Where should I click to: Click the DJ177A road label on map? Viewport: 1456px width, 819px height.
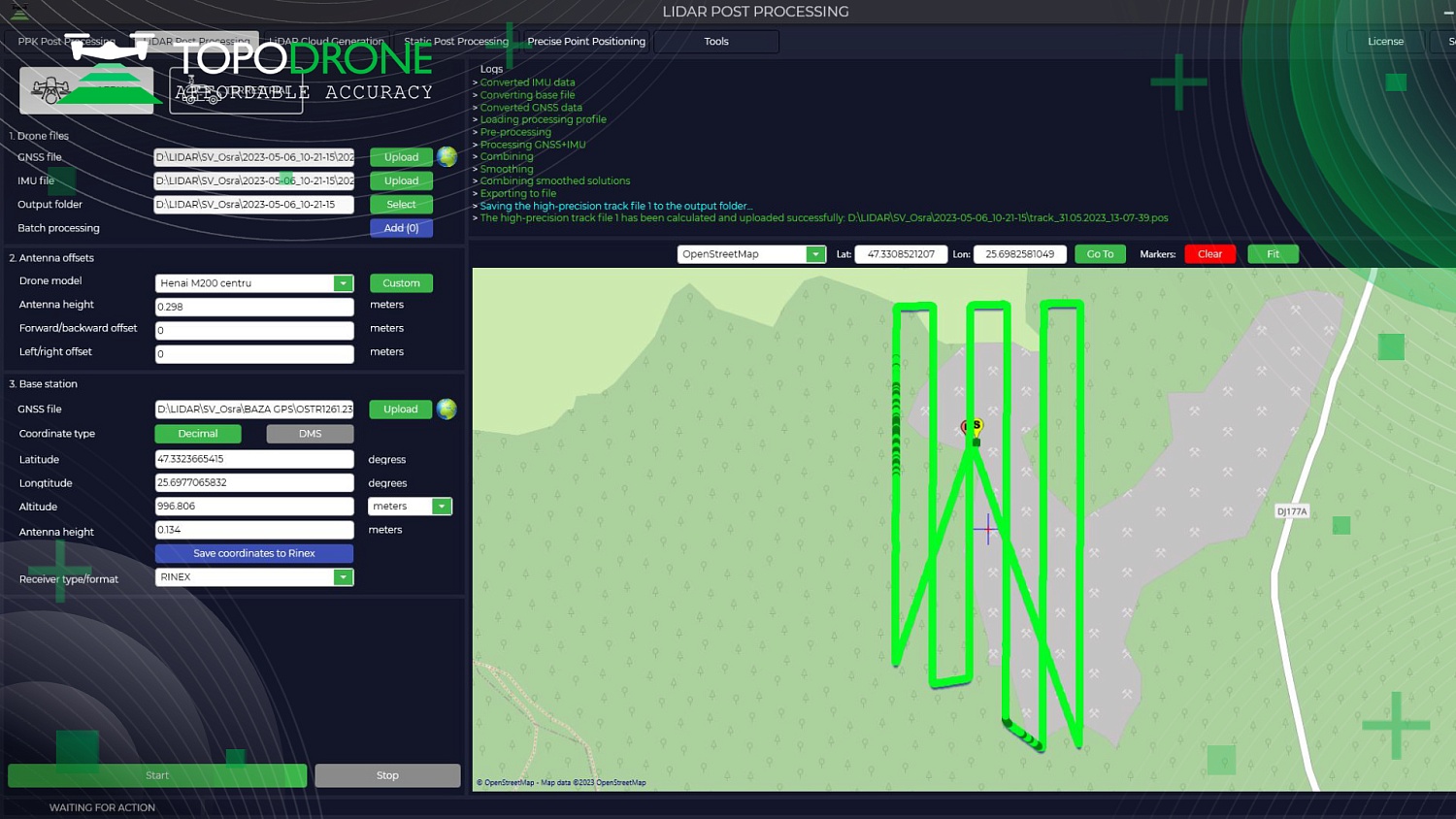pyautogui.click(x=1292, y=511)
